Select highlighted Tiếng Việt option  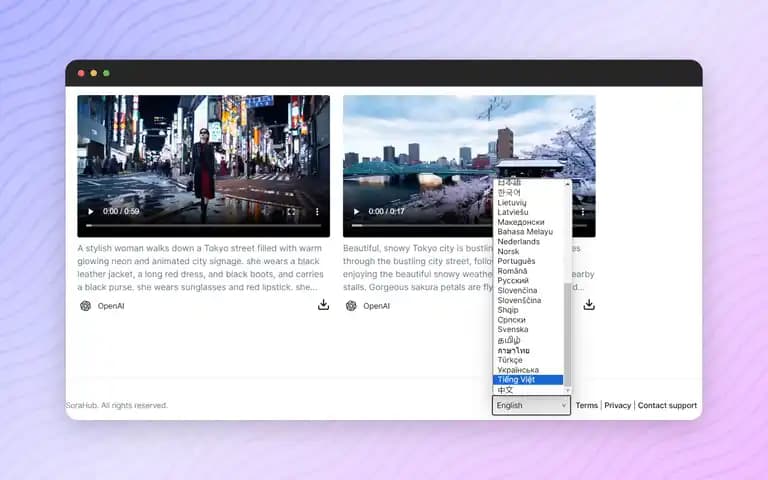[528, 380]
